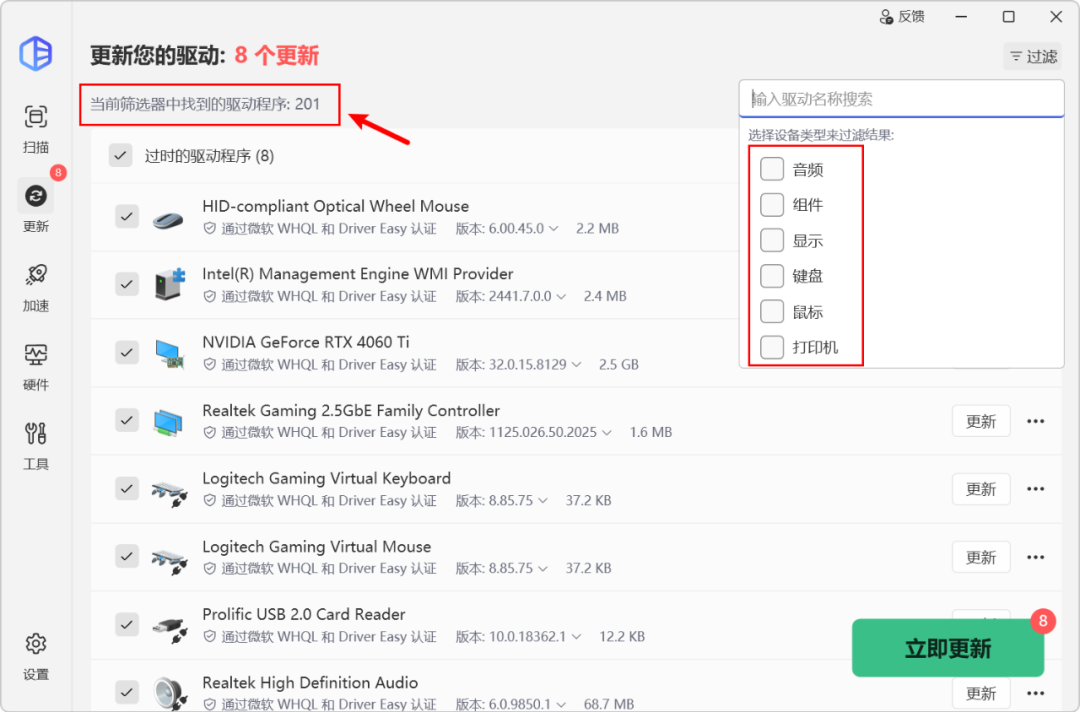Image resolution: width=1080 pixels, height=712 pixels.
Task: Open 设置 settings
Action: click(x=36, y=657)
